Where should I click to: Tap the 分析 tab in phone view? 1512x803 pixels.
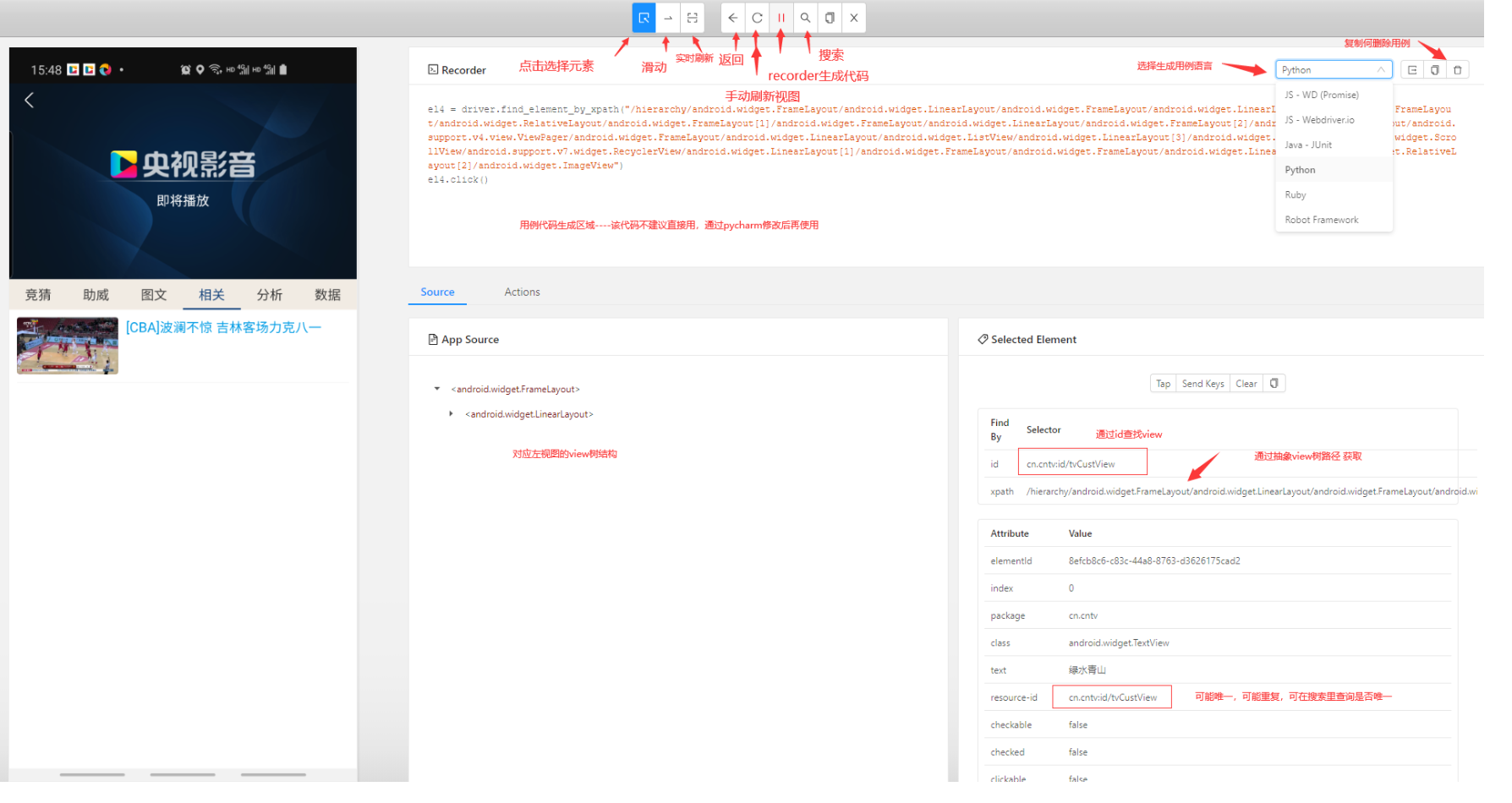tap(270, 295)
